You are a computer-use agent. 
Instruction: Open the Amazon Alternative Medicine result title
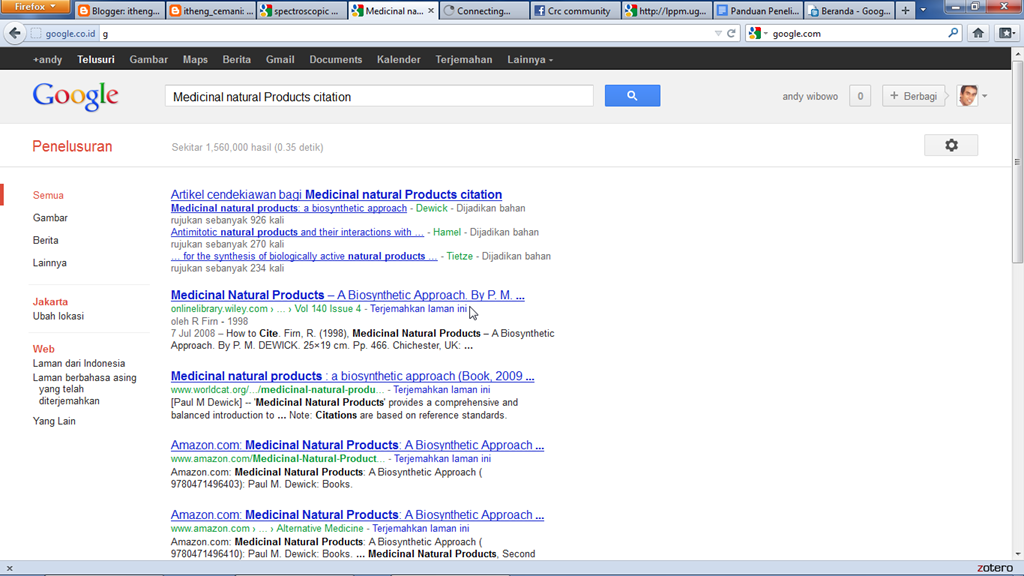(357, 515)
